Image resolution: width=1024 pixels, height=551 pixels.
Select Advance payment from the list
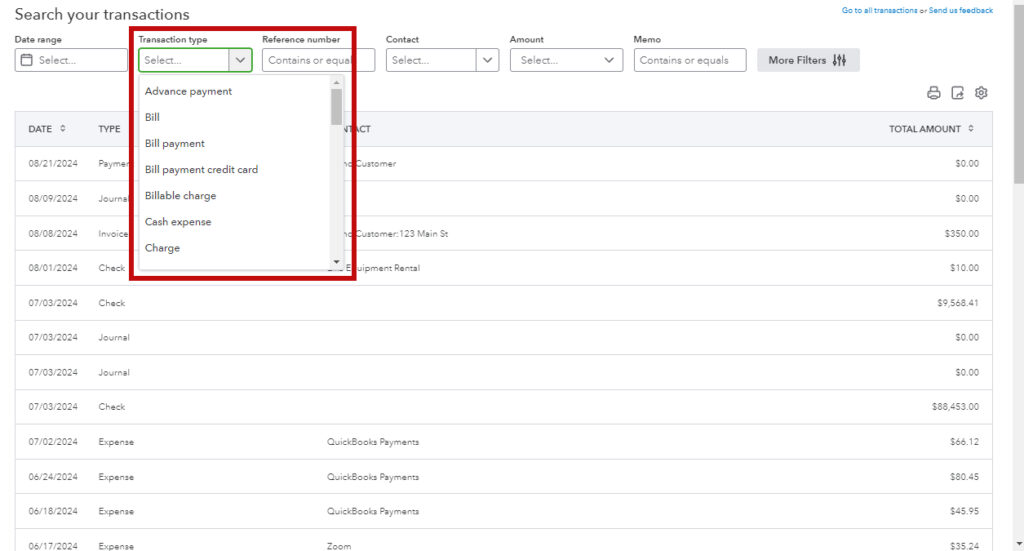coord(188,91)
